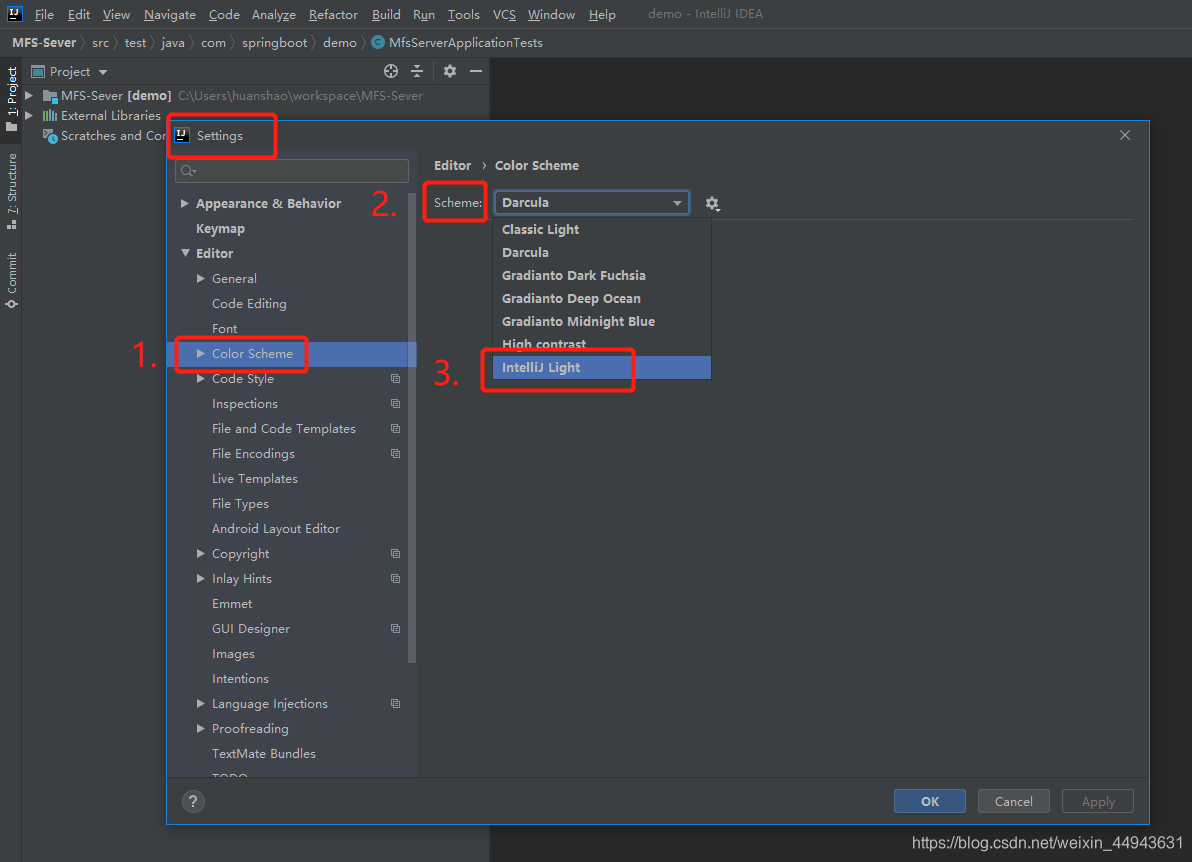
Task: Click the MFS-Sever folder icon in project tree
Action: click(50, 96)
